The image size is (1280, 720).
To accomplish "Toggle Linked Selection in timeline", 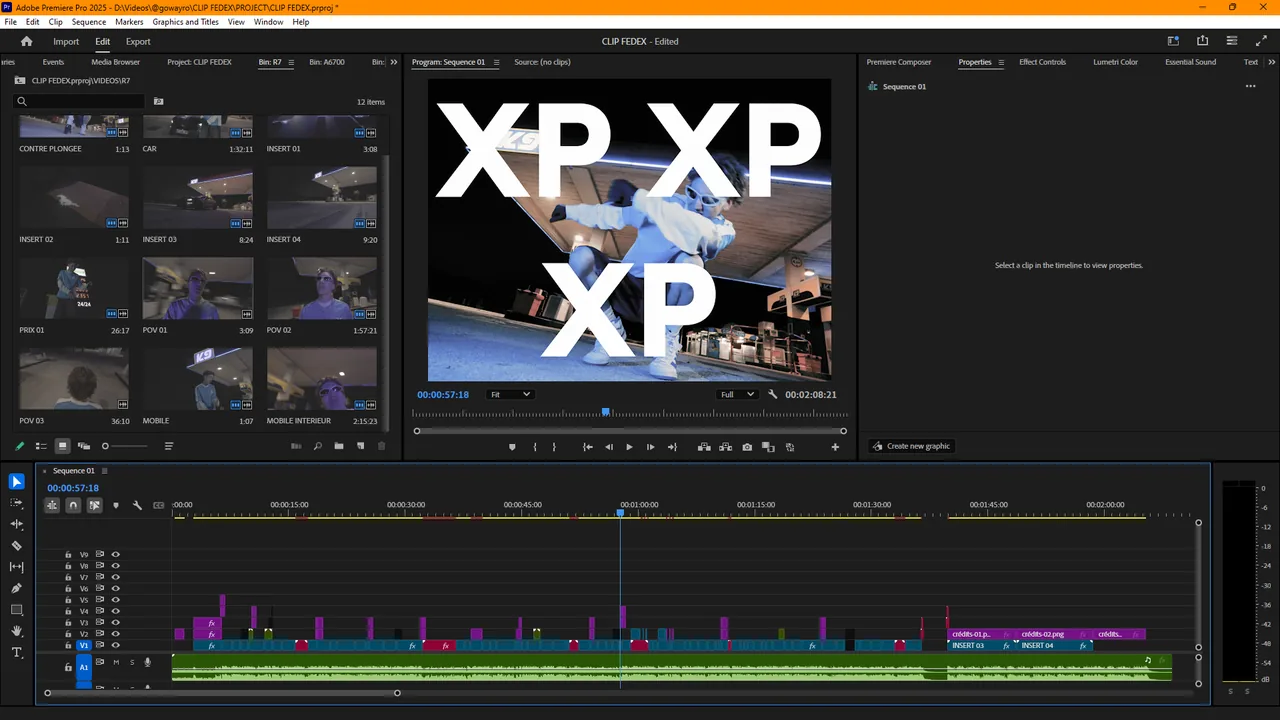I will 94,505.
